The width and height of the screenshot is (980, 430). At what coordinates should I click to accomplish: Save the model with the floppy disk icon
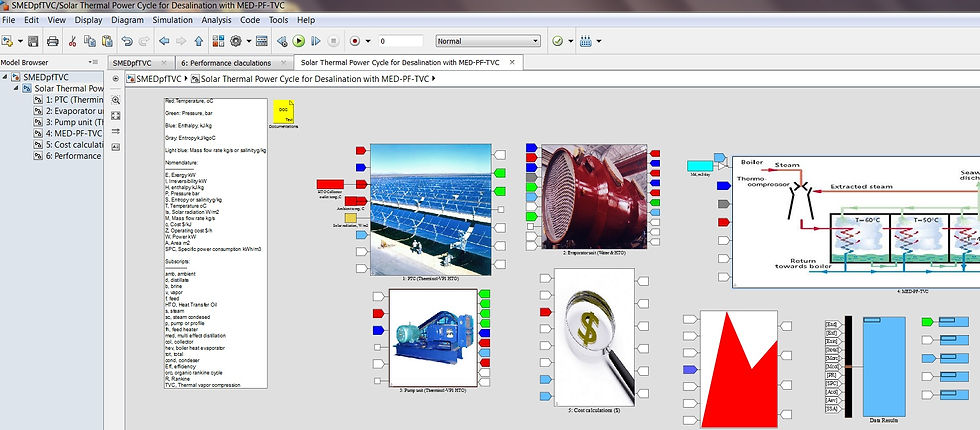33,41
